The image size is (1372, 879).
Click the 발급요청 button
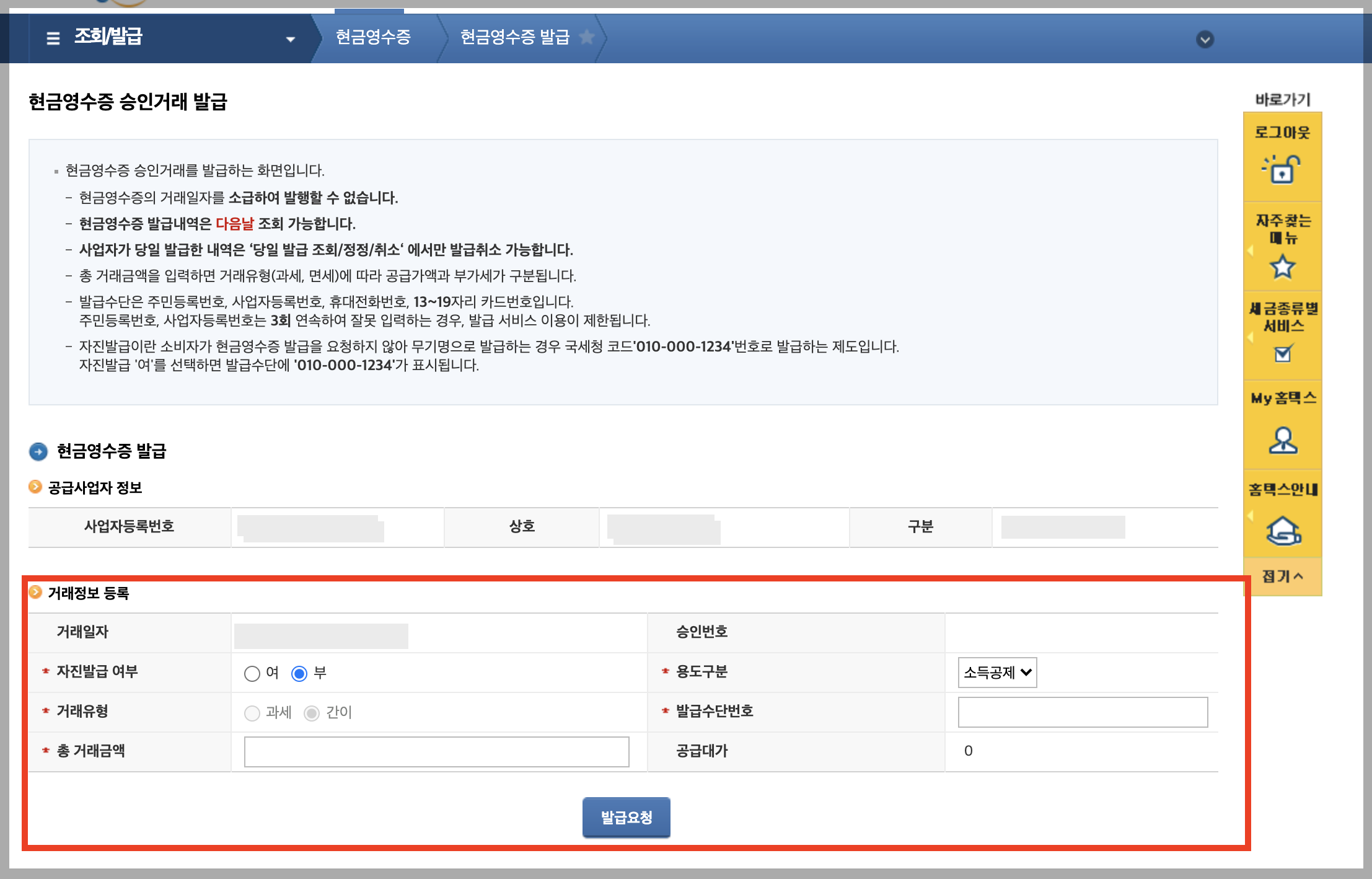click(626, 817)
